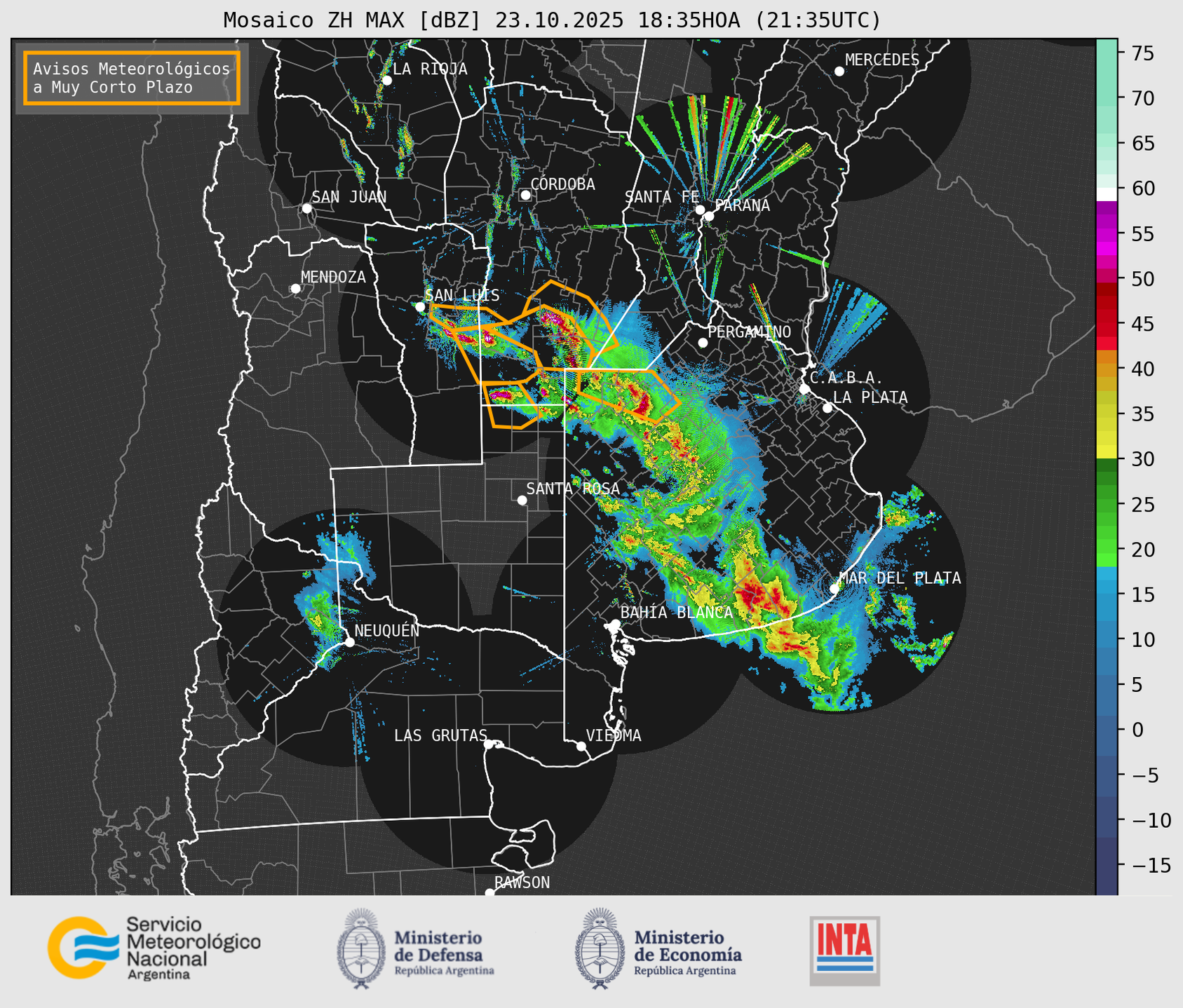
Task: Click the SAN JUAN city label
Action: (x=349, y=197)
